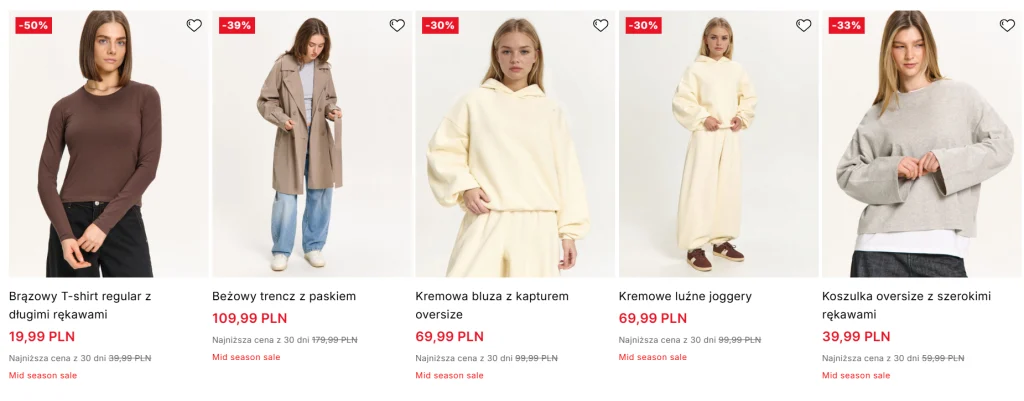Add beige trench coat to wishlist
This screenshot has width=1024, height=401.
point(397,26)
